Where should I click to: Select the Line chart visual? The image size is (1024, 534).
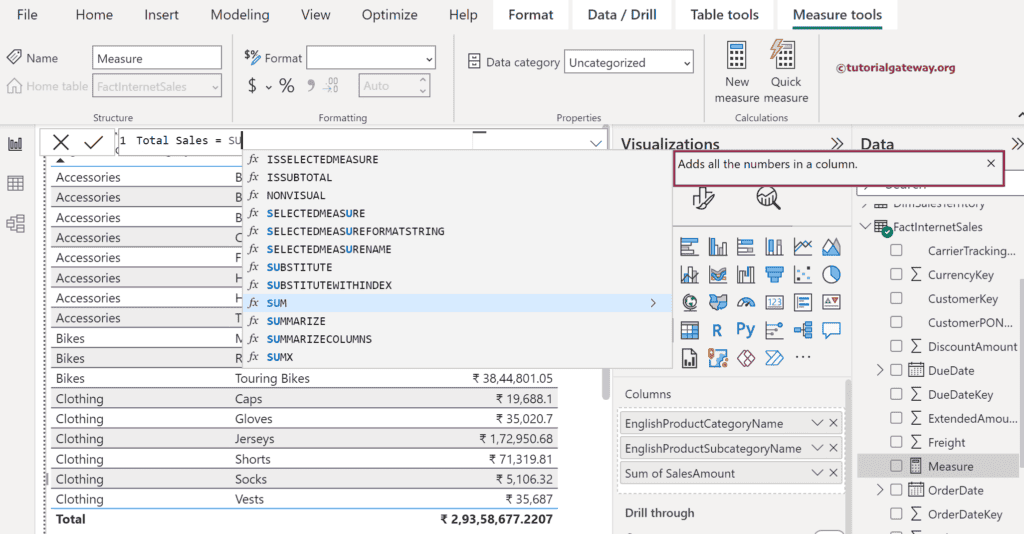tap(803, 247)
